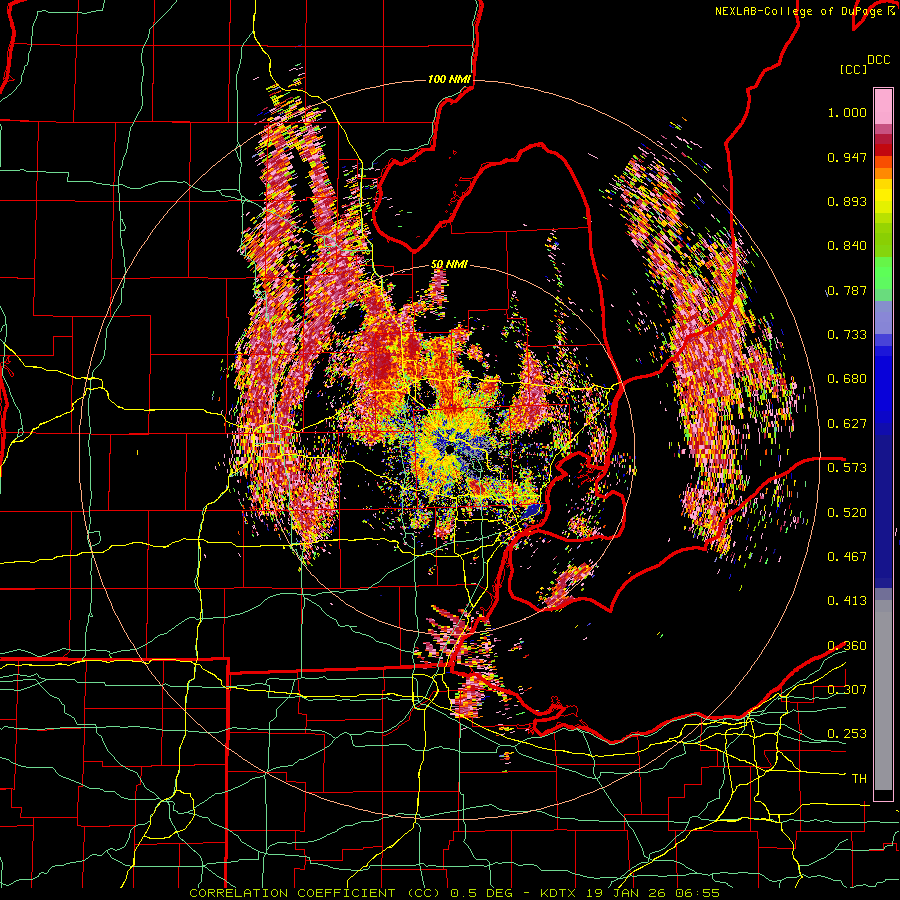Click the 0.947 legend value
Image resolution: width=900 pixels, height=900 pixels.
click(x=847, y=157)
